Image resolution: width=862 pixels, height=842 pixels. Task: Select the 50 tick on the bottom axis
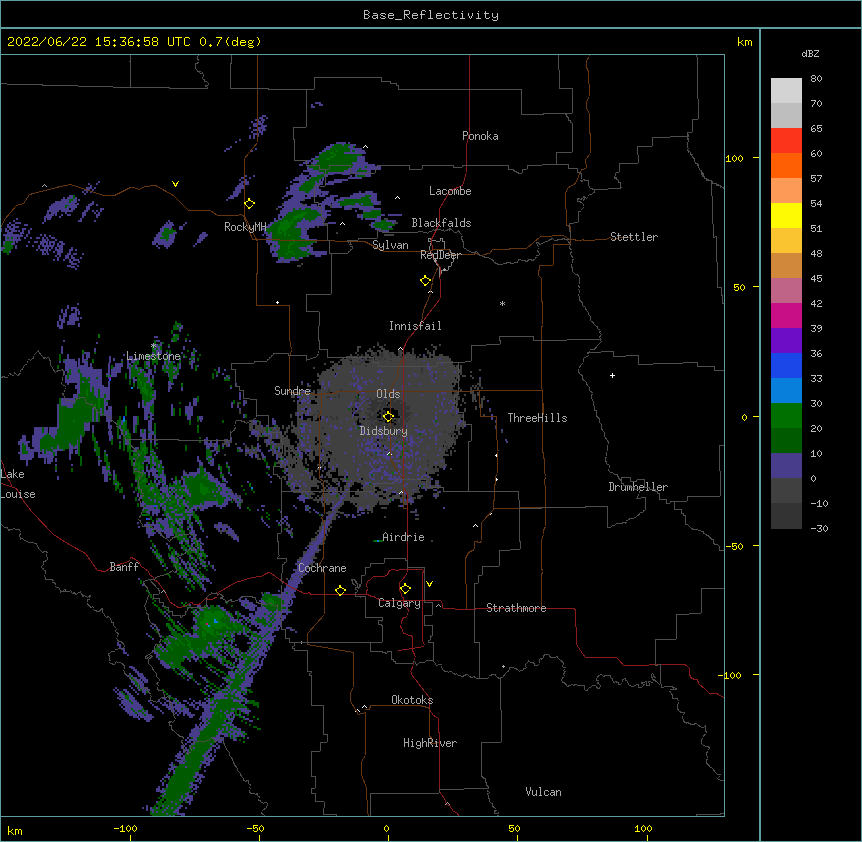pyautogui.click(x=514, y=828)
